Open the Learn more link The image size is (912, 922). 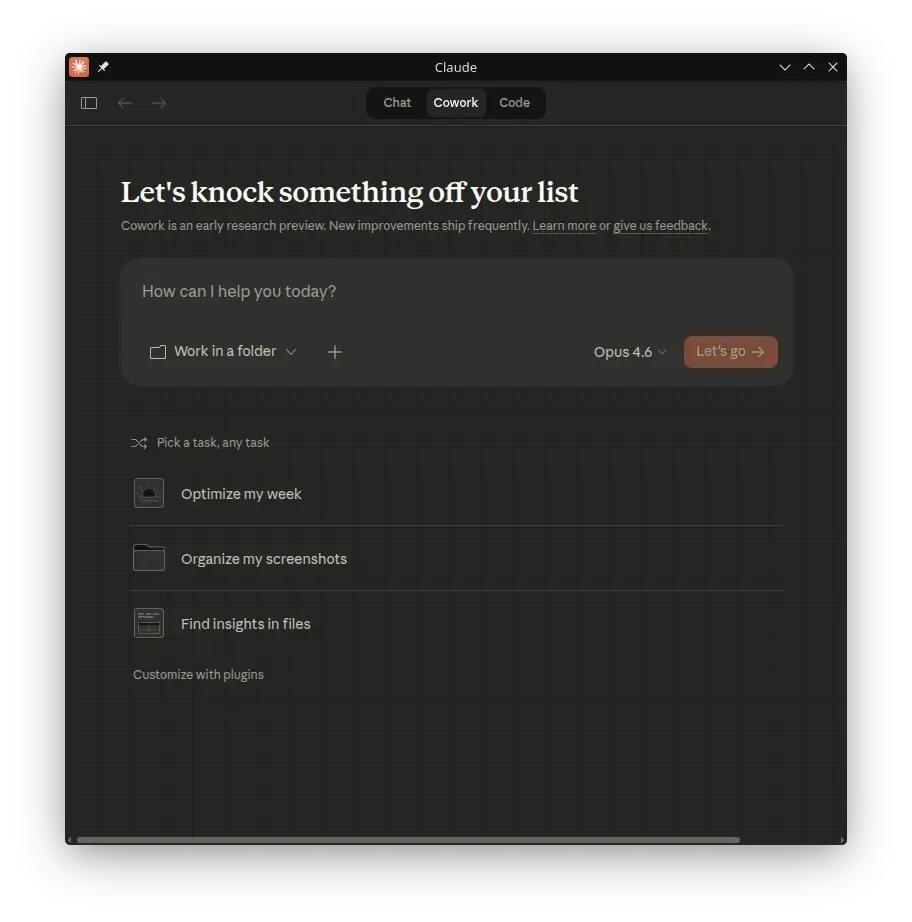tap(564, 225)
